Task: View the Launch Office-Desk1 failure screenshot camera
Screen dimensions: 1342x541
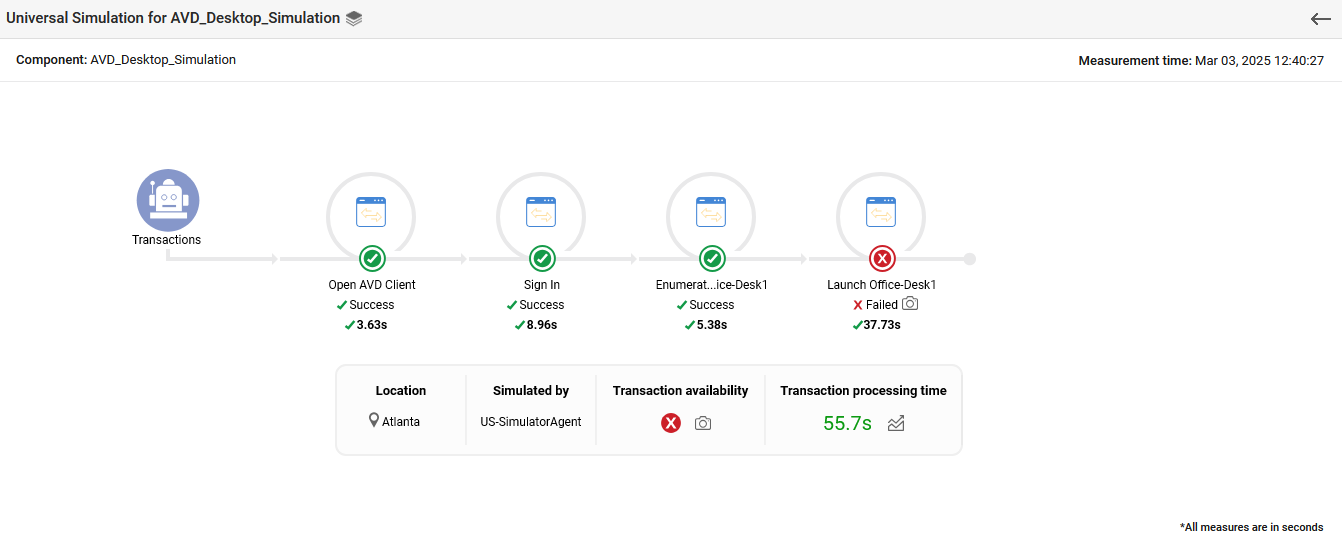Action: [x=909, y=304]
